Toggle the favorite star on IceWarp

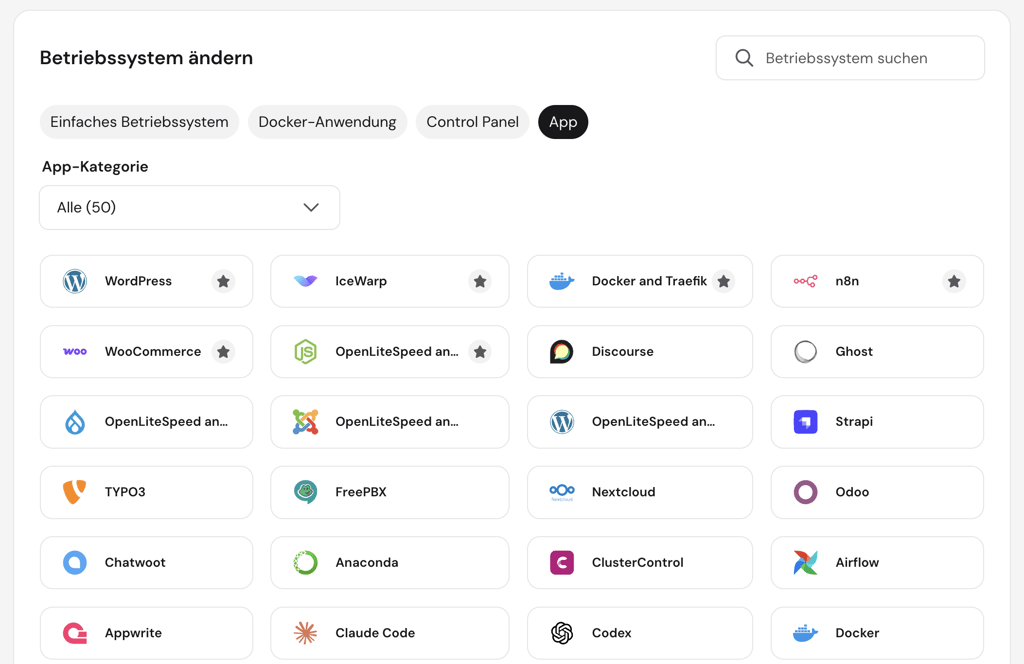coord(480,281)
